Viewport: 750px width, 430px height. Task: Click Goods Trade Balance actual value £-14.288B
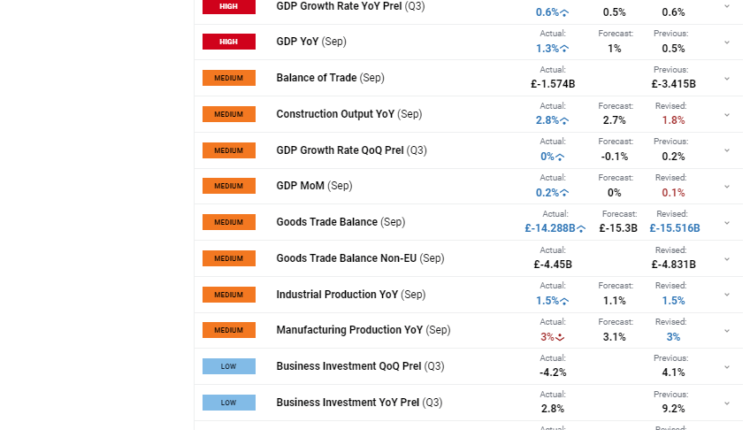pos(550,228)
